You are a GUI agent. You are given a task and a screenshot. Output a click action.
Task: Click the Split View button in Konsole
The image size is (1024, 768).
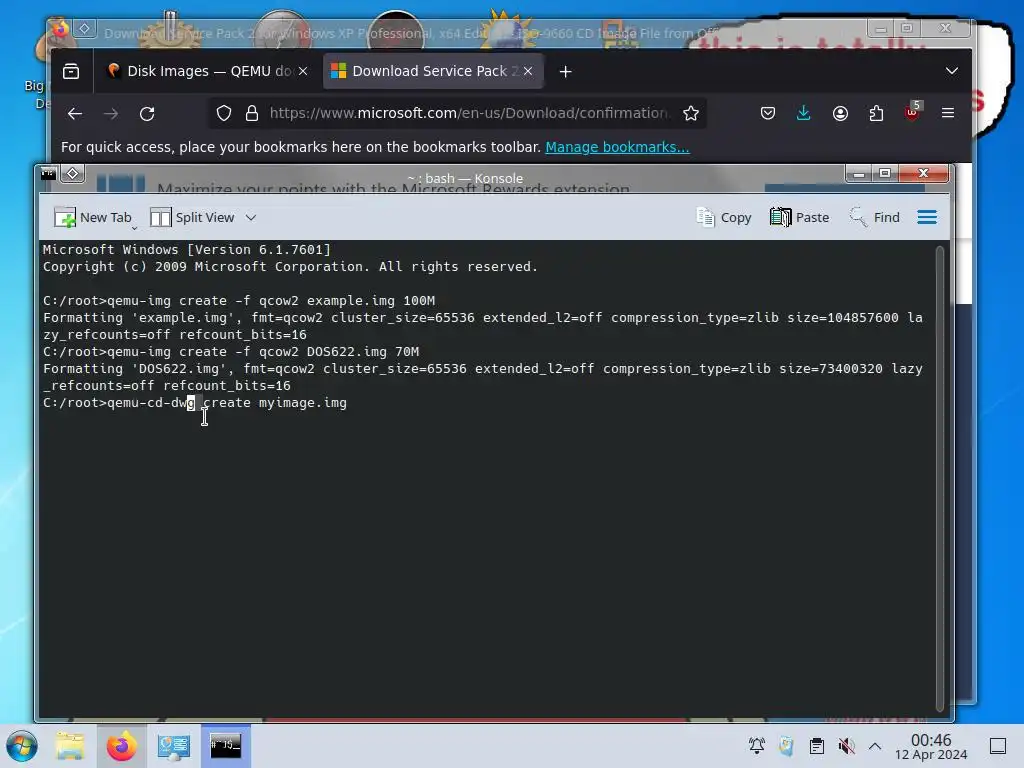tap(192, 217)
